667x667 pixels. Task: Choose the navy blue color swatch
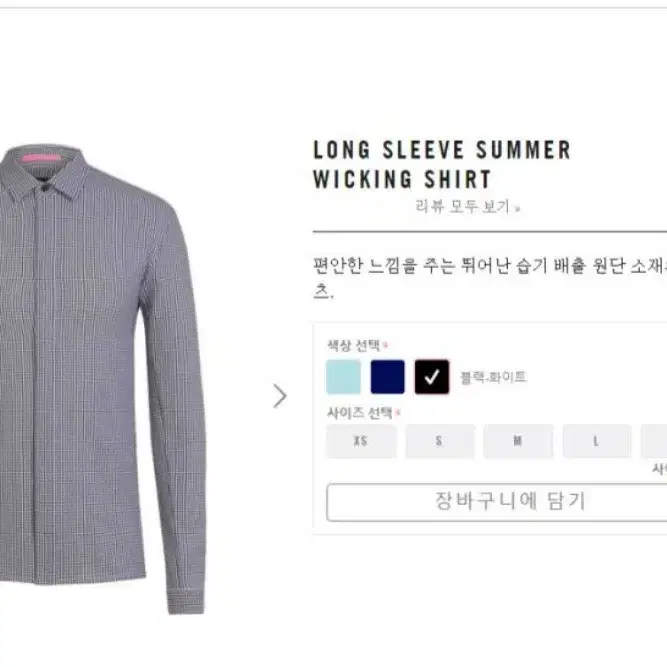[x=388, y=377]
